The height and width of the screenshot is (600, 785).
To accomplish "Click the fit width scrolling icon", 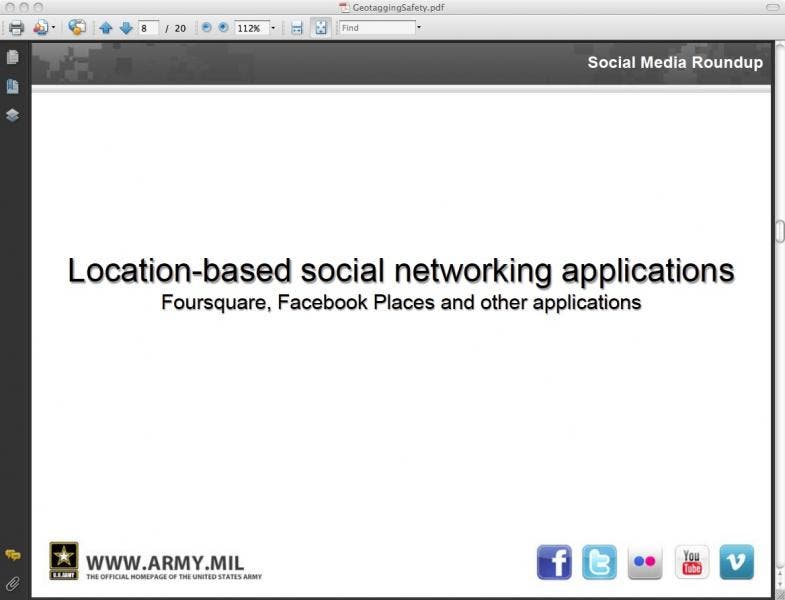I will click(x=297, y=28).
